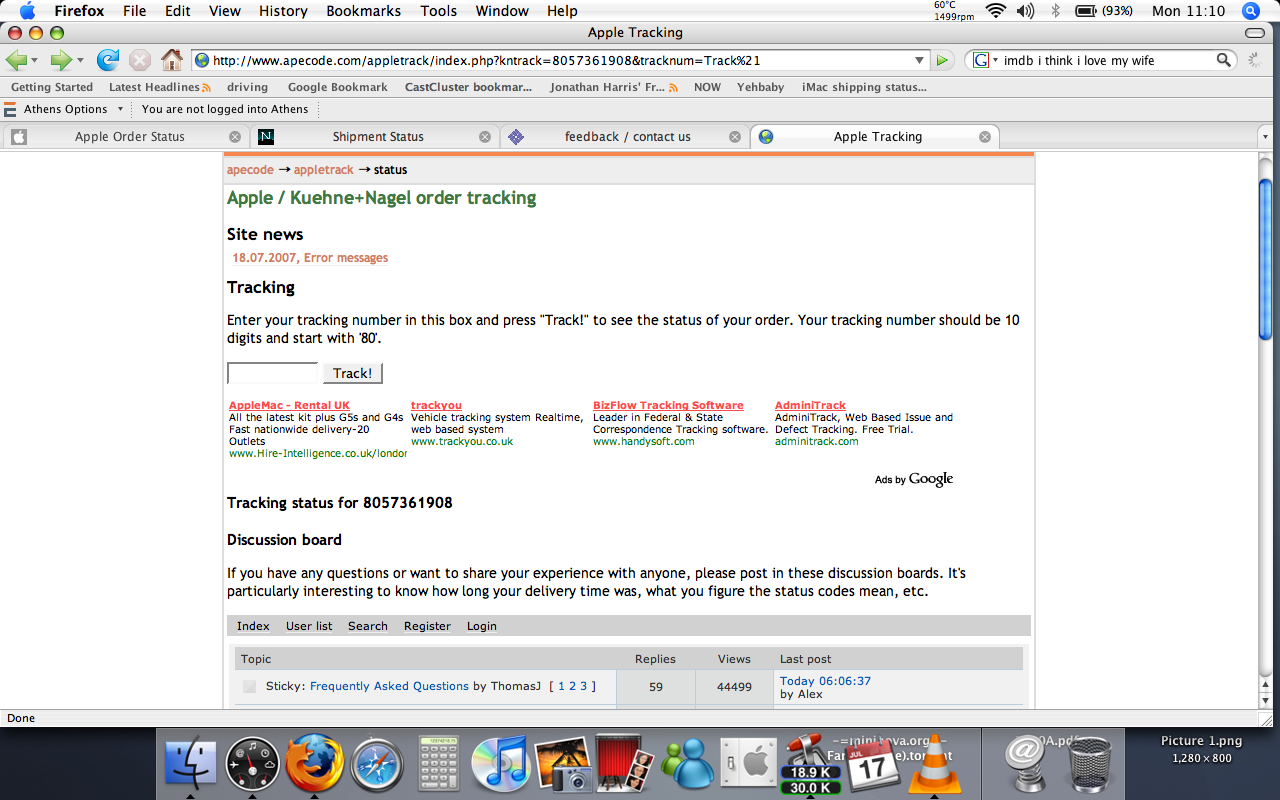Go to the Firefox home page
The image size is (1280, 800).
pos(172,60)
